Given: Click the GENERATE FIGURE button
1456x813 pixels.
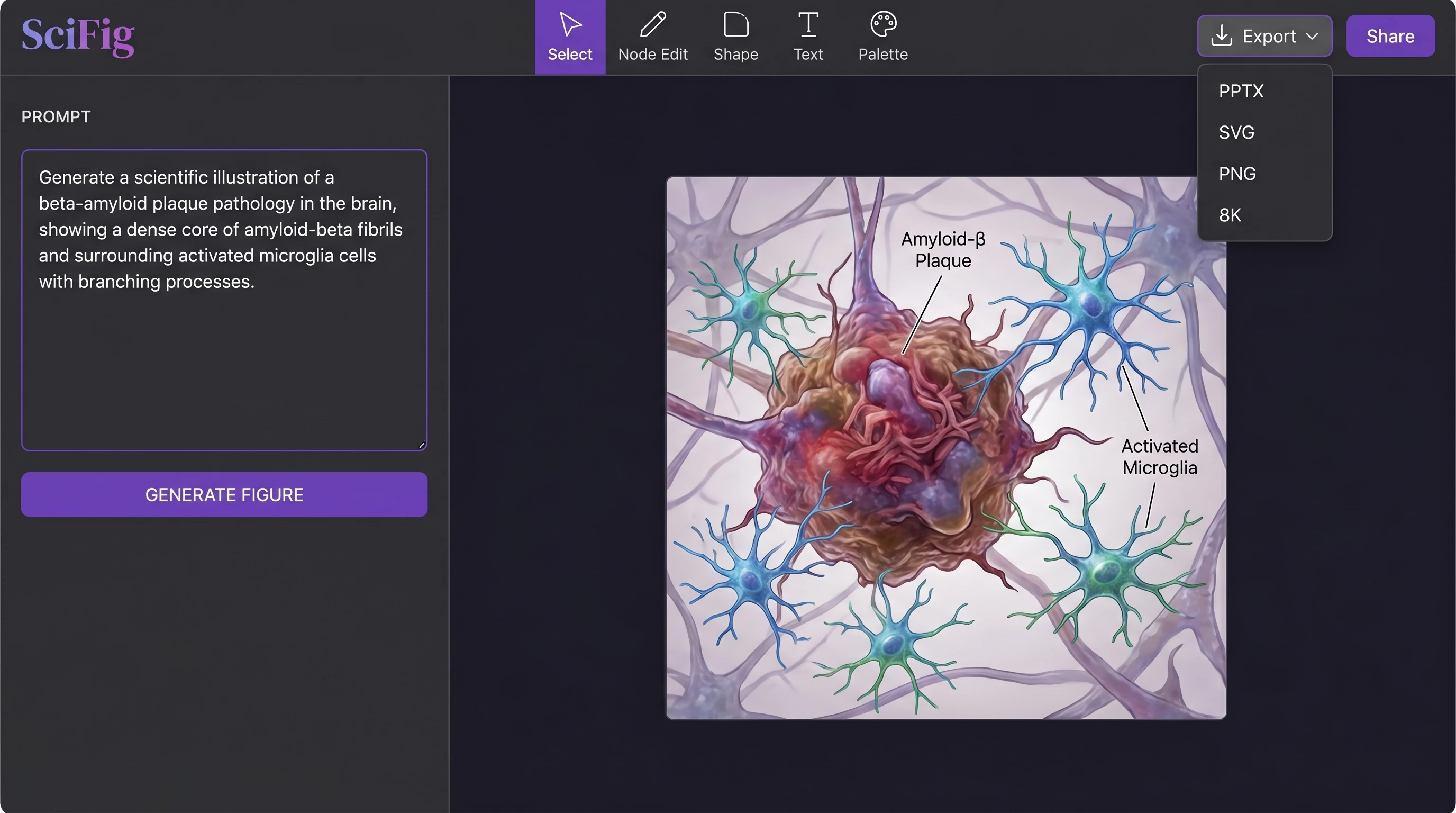Looking at the screenshot, I should click(224, 495).
